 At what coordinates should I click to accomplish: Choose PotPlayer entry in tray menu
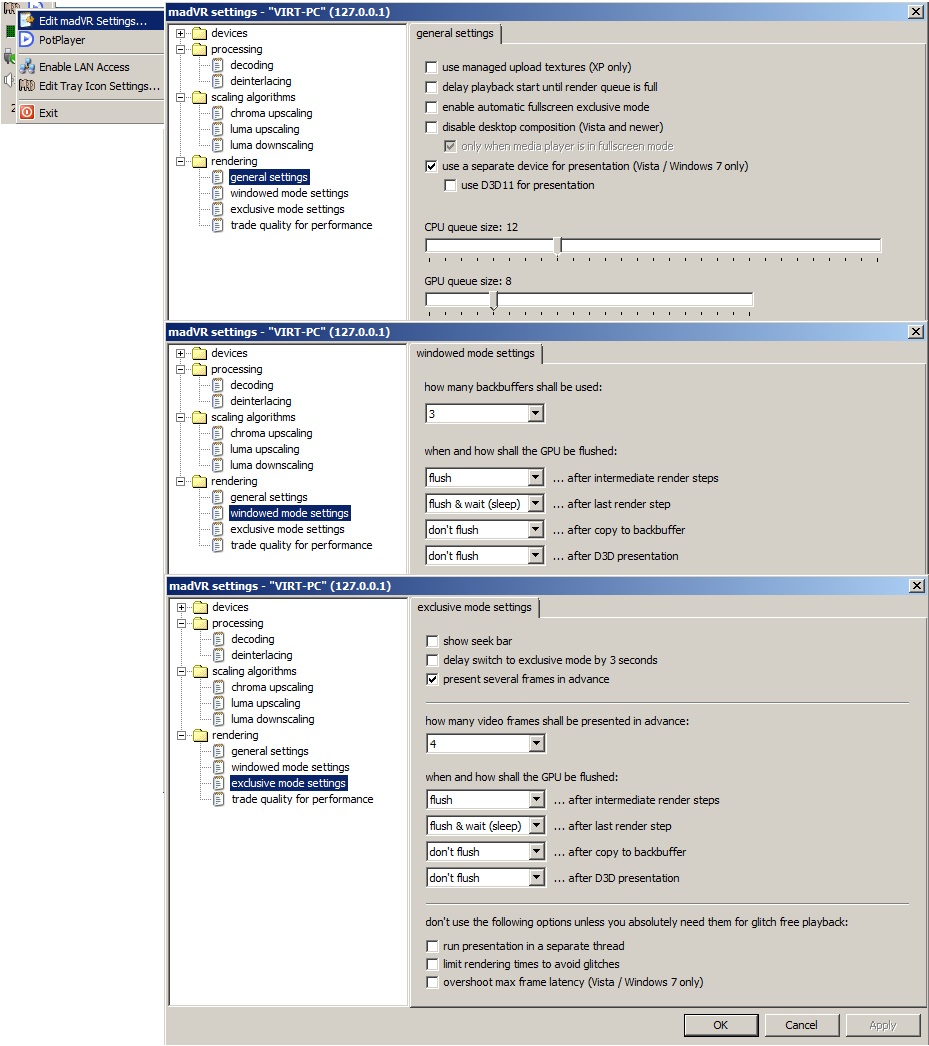tap(93, 40)
